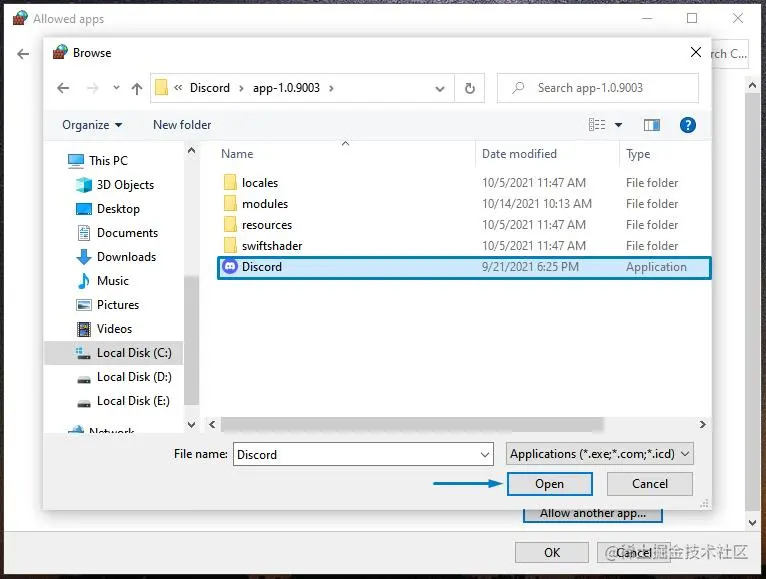This screenshot has height=579, width=766.
Task: Click in the File name input box
Action: 356,454
